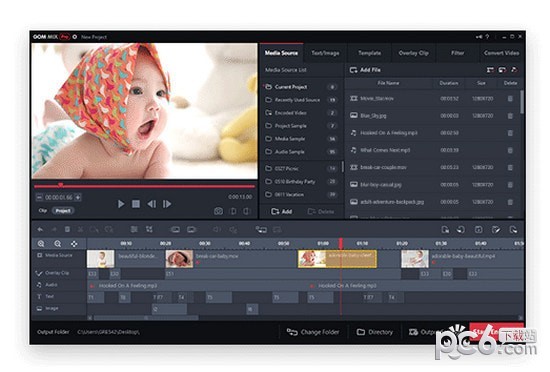
Task: Open the settings gear in title bar
Action: (x=75, y=36)
